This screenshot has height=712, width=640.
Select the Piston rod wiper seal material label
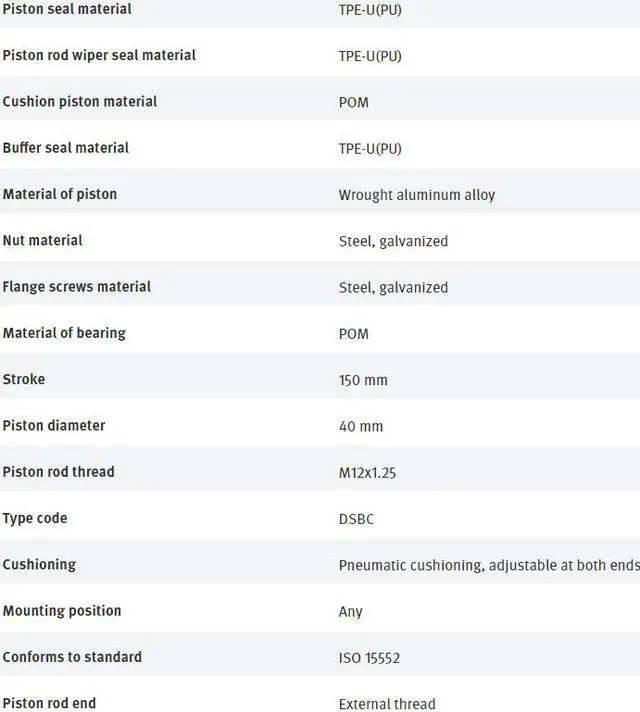click(99, 55)
